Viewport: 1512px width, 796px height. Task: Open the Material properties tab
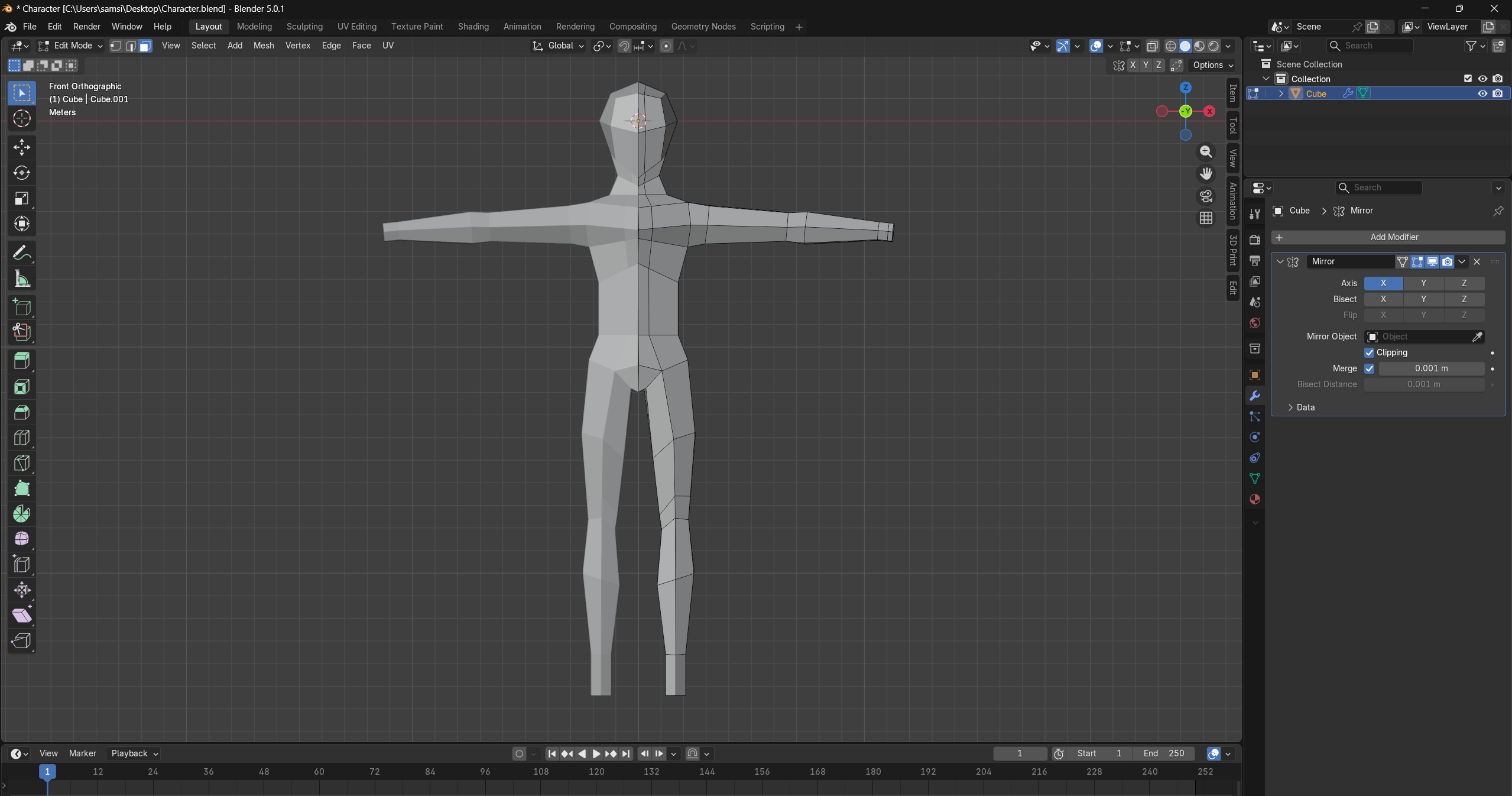pyautogui.click(x=1254, y=499)
